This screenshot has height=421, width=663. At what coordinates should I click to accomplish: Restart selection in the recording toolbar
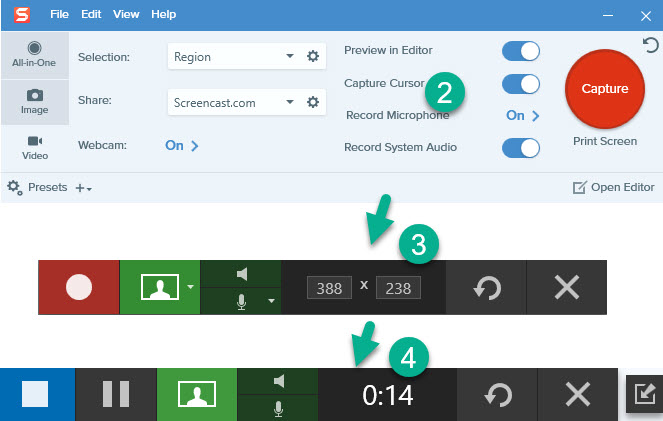point(487,287)
